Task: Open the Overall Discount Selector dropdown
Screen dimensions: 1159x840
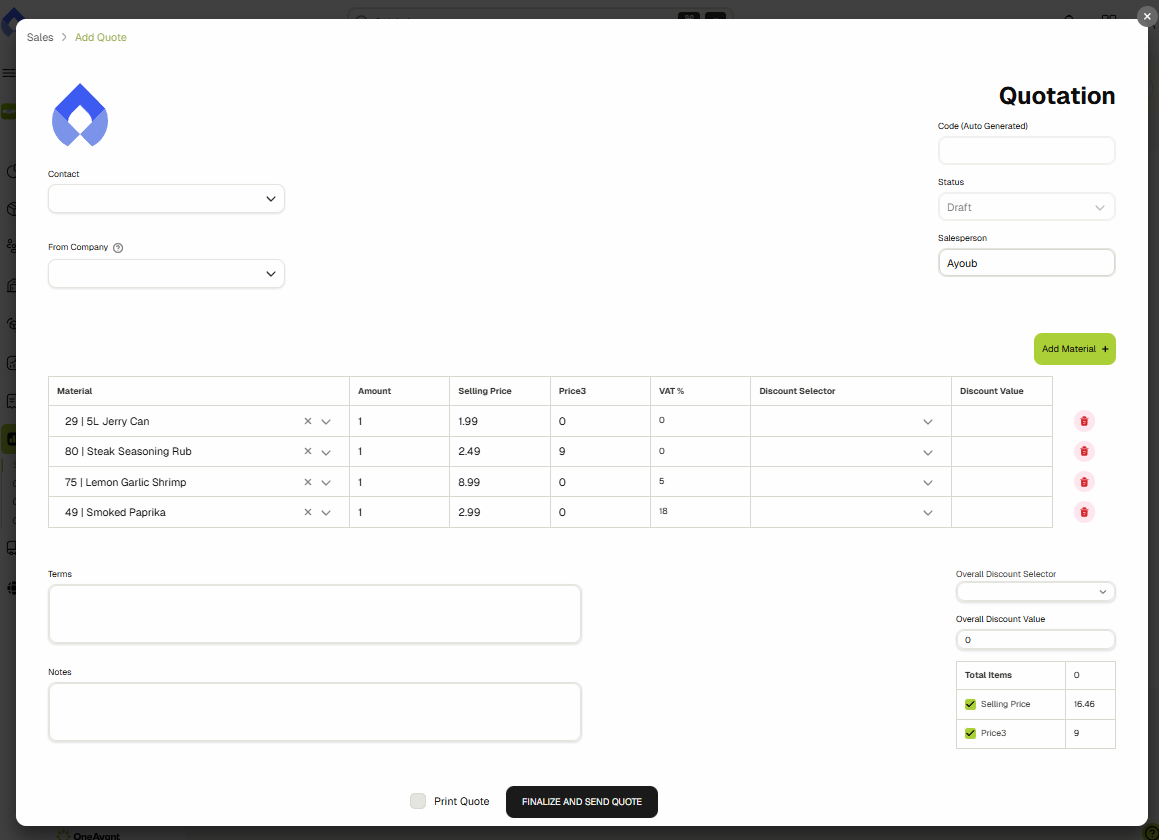Action: pos(1035,592)
